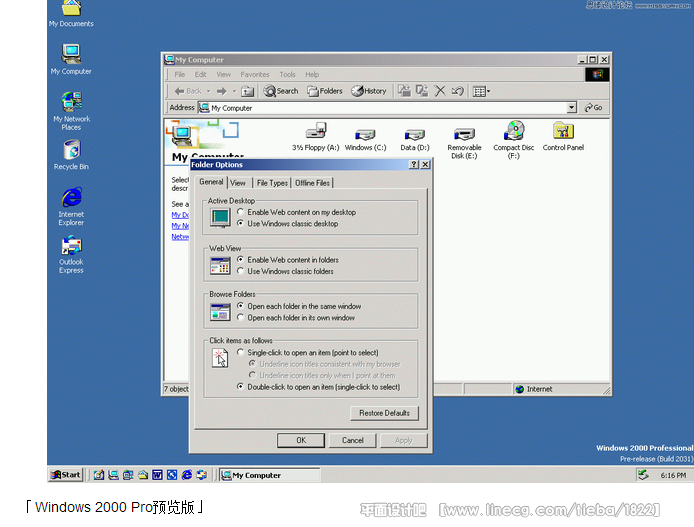Open the History pane
The height and width of the screenshot is (527, 694).
coord(369,91)
